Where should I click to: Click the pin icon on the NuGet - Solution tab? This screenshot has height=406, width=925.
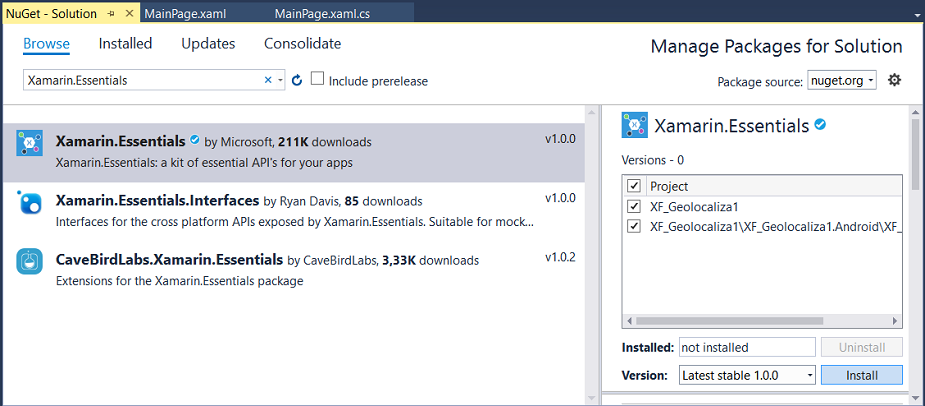pos(111,14)
